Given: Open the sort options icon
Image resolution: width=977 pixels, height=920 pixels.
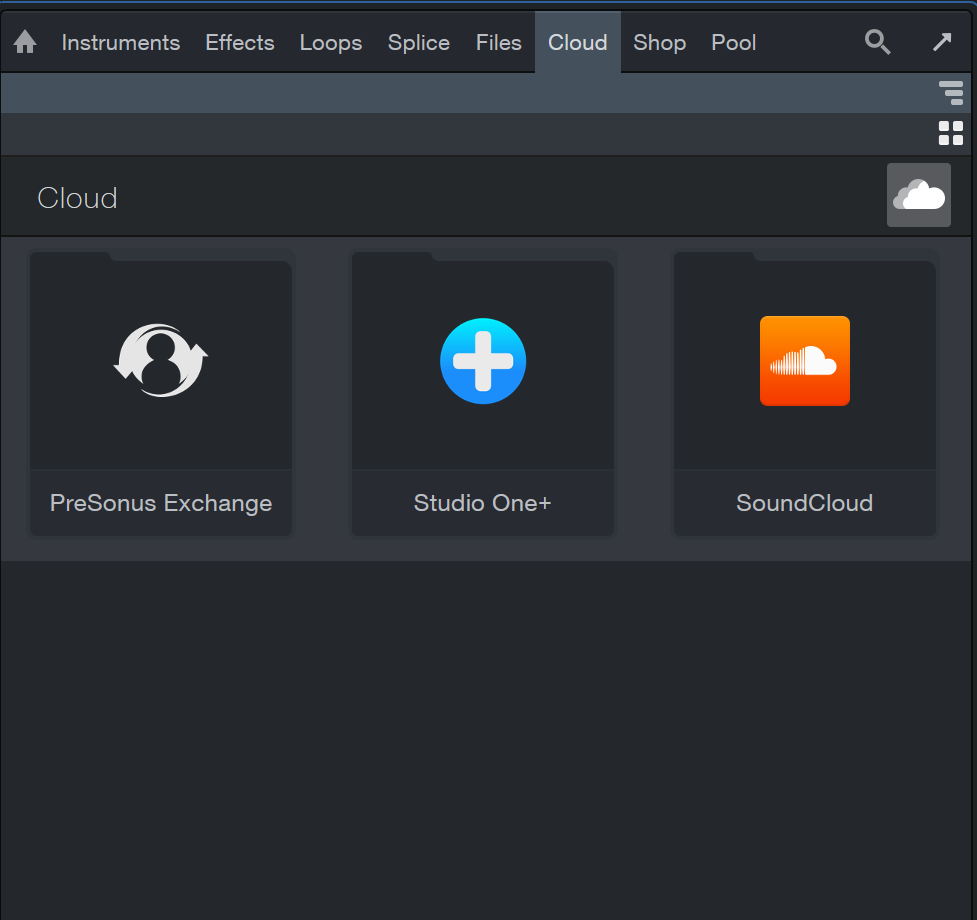Looking at the screenshot, I should click(951, 93).
